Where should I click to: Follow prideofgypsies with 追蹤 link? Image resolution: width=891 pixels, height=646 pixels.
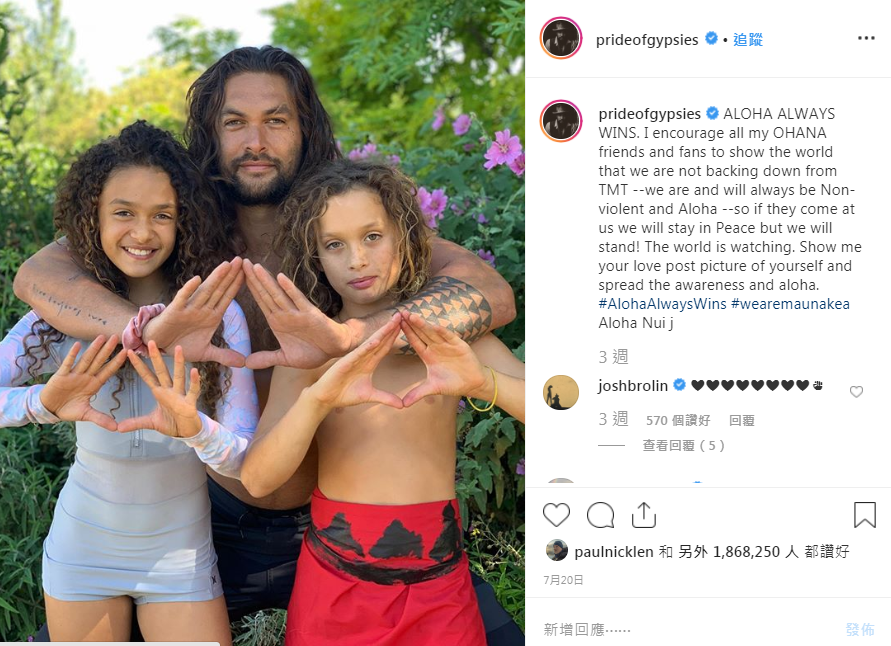(x=748, y=39)
